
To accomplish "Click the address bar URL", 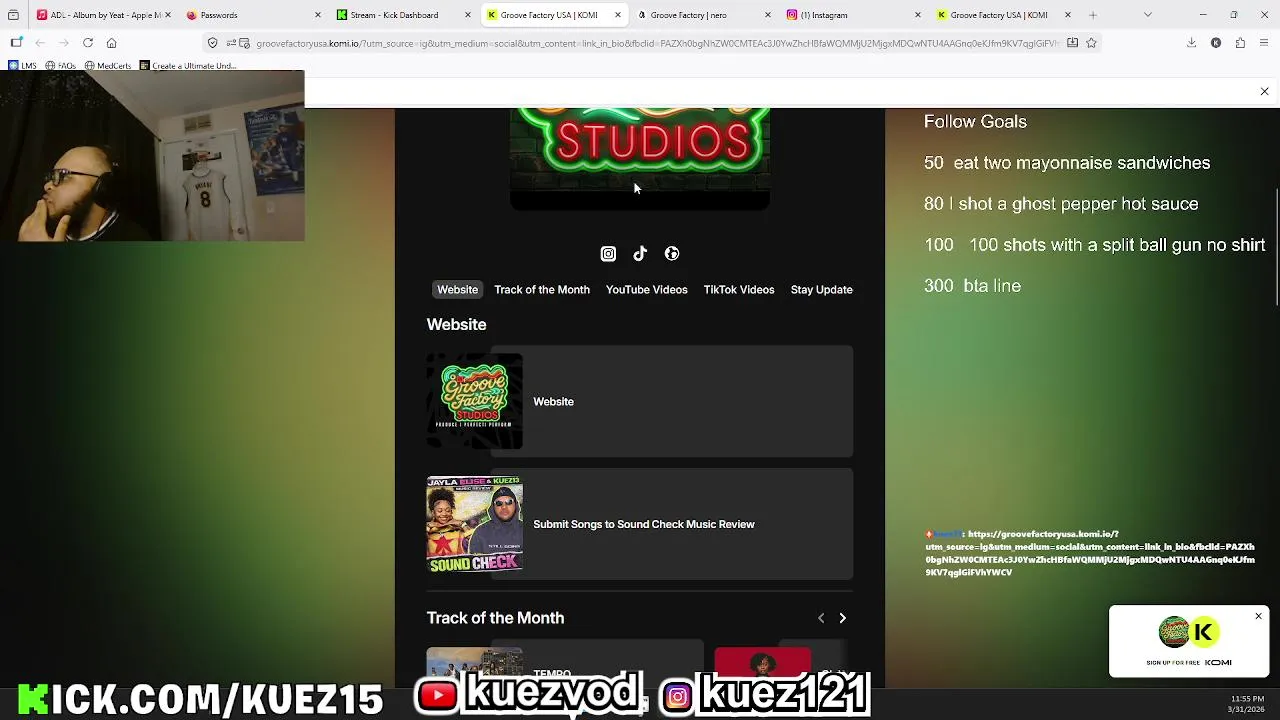I will pyautogui.click(x=655, y=43).
